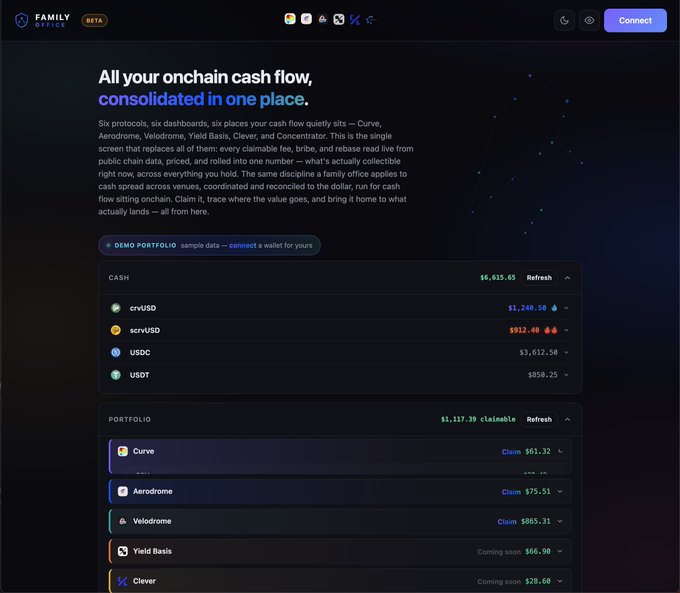Refresh the Cash section
Viewport: 680px width, 593px height.
pyautogui.click(x=539, y=278)
